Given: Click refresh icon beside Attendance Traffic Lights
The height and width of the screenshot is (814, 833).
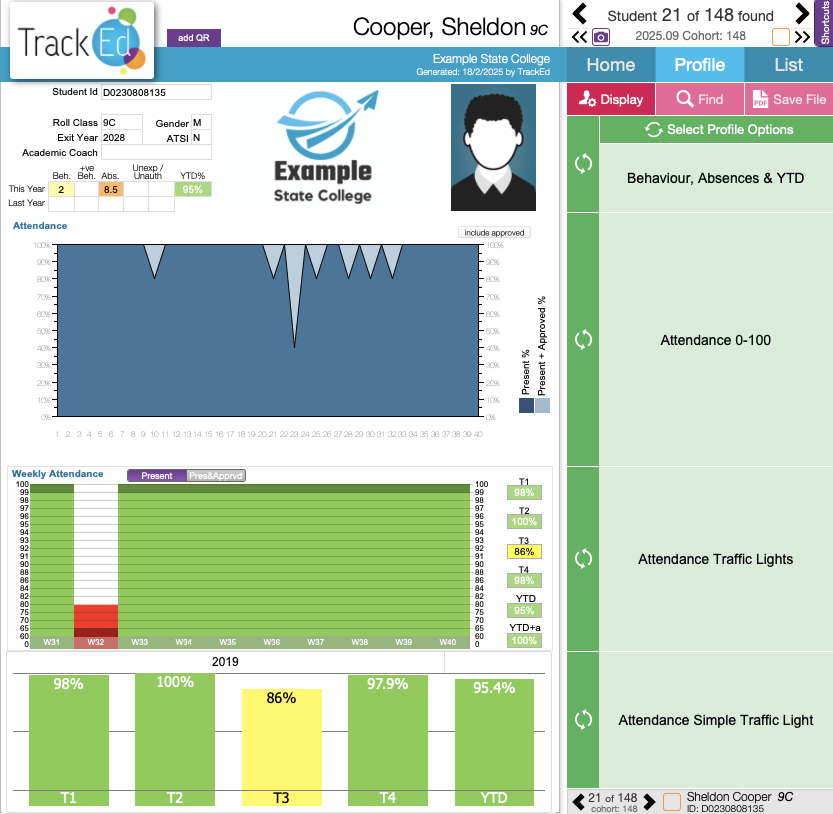Looking at the screenshot, I should click(584, 559).
